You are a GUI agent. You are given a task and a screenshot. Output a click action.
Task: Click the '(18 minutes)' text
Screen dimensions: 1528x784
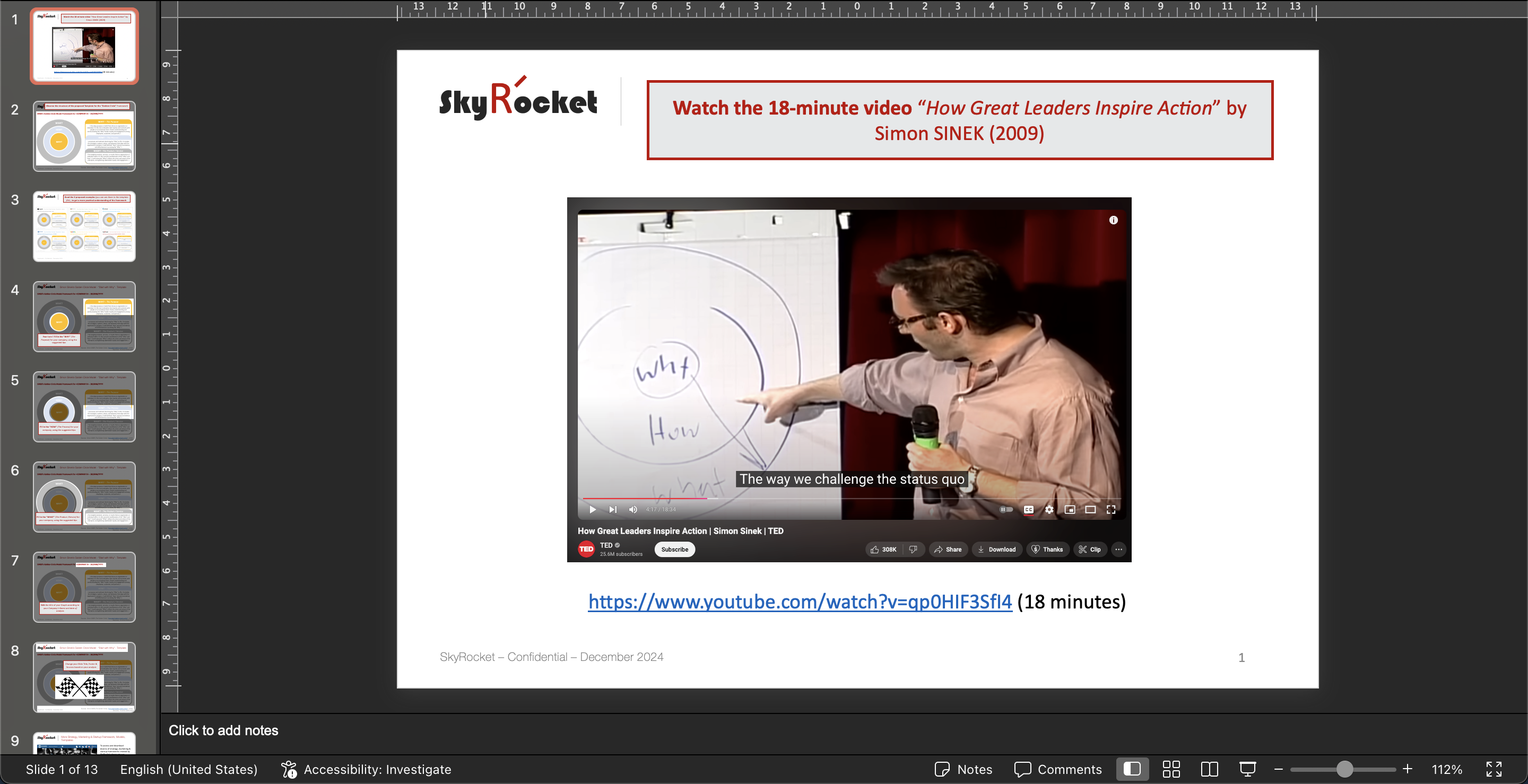pos(1071,602)
